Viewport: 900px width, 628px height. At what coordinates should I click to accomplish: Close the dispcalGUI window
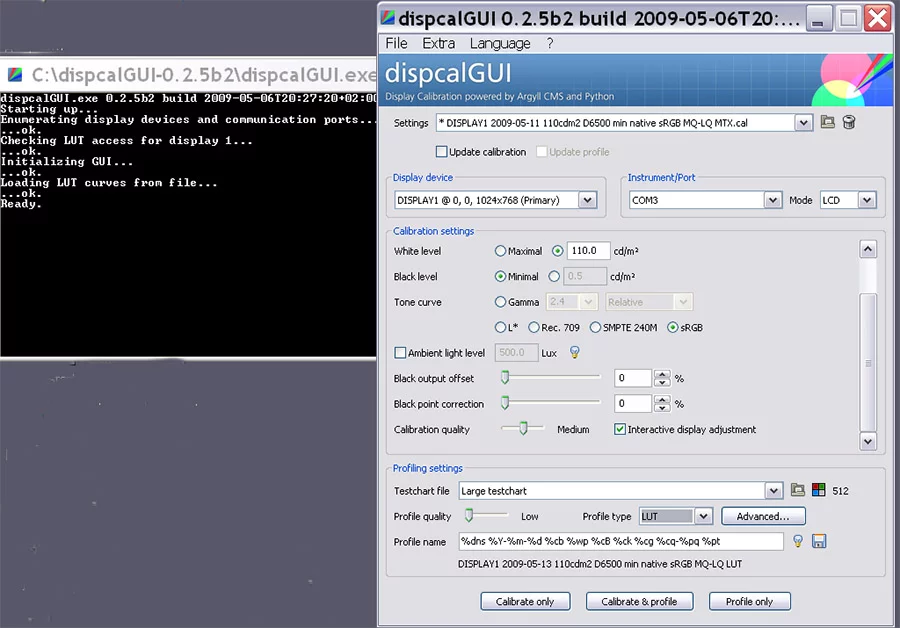pyautogui.click(x=878, y=18)
